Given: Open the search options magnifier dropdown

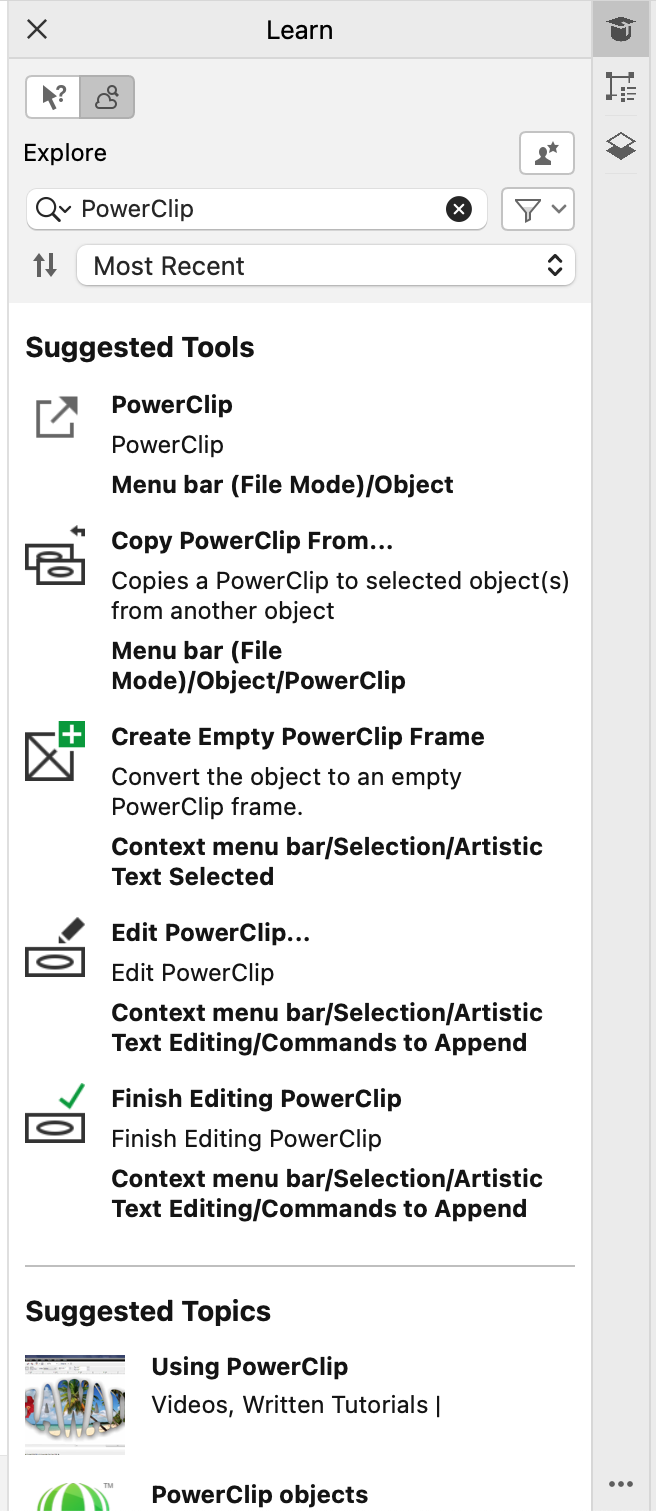Looking at the screenshot, I should tap(53, 209).
